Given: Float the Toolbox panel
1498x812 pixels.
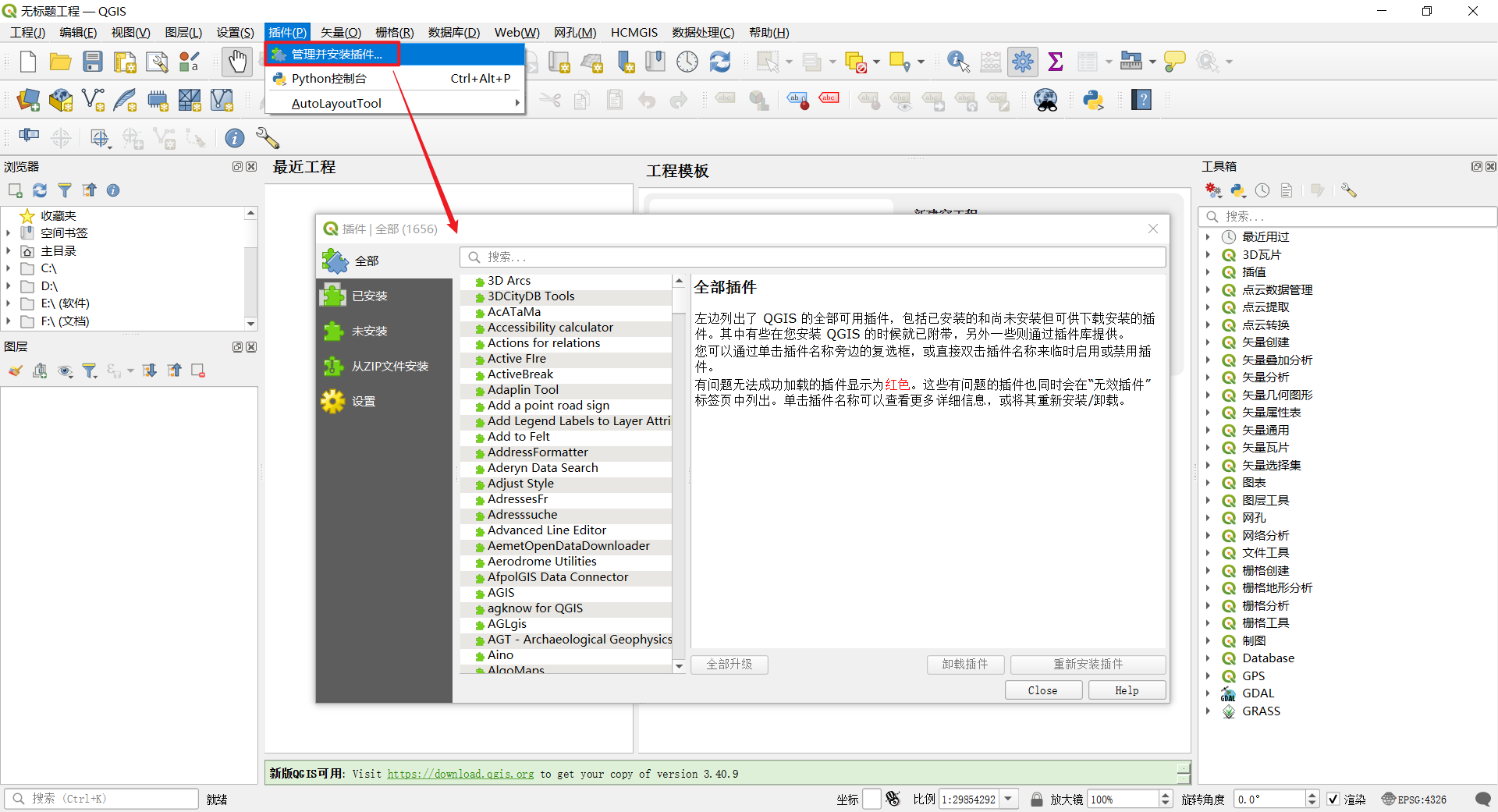Looking at the screenshot, I should (1476, 167).
